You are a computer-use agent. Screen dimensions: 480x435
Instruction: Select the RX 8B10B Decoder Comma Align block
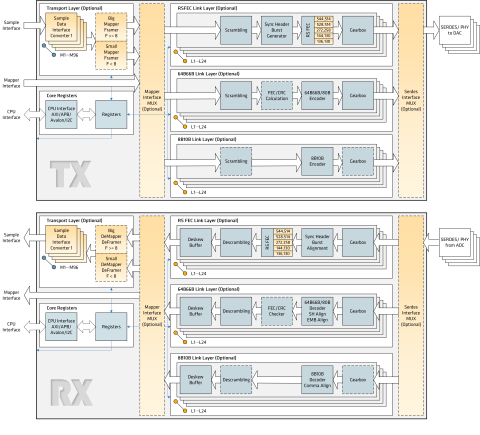click(317, 380)
